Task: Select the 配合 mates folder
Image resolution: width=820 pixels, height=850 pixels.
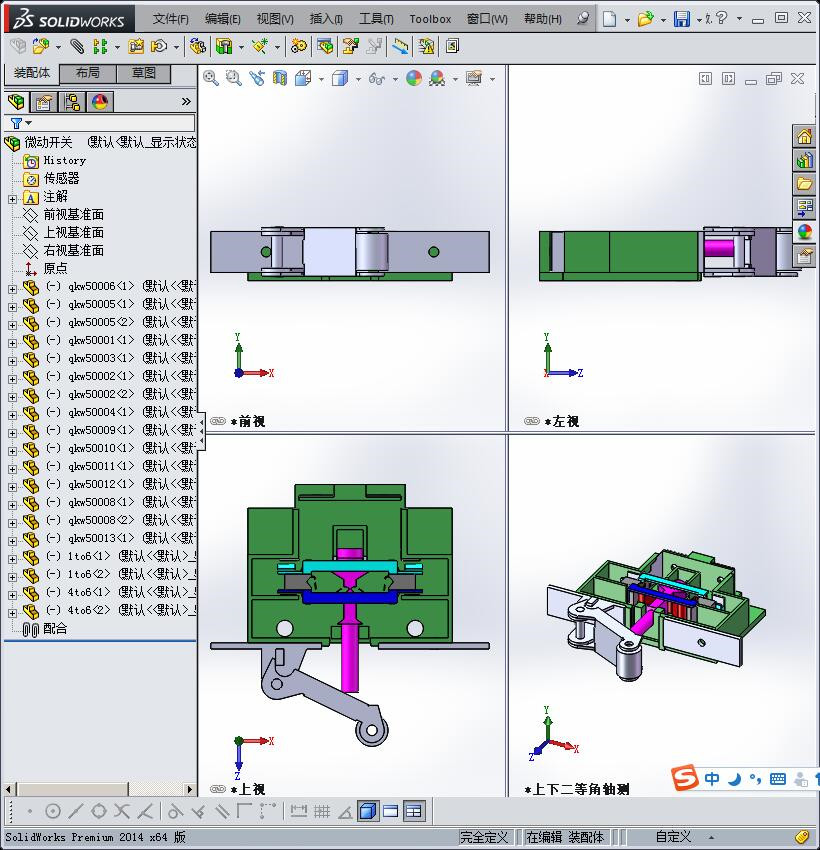Action: coord(55,629)
